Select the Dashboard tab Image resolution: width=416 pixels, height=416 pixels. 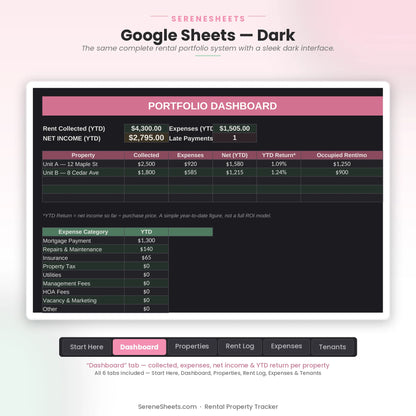[139, 347]
